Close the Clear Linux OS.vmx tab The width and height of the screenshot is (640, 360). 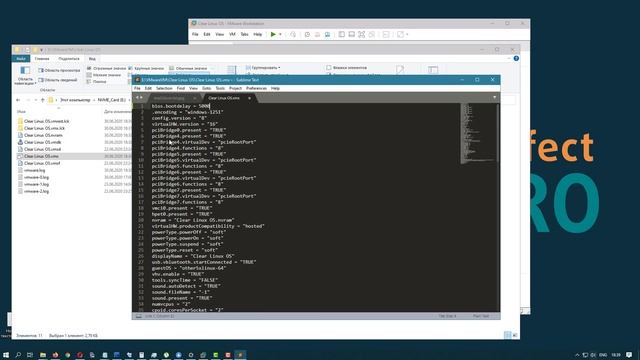click(249, 98)
